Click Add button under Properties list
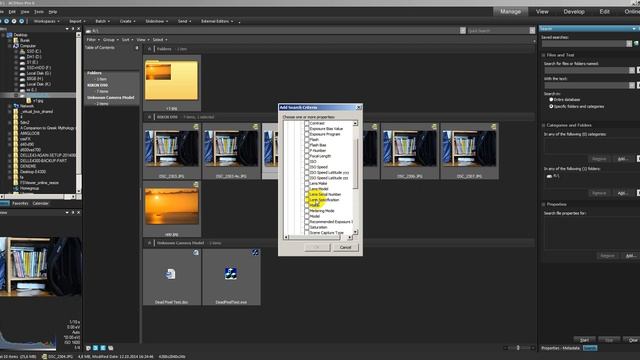 point(630,256)
